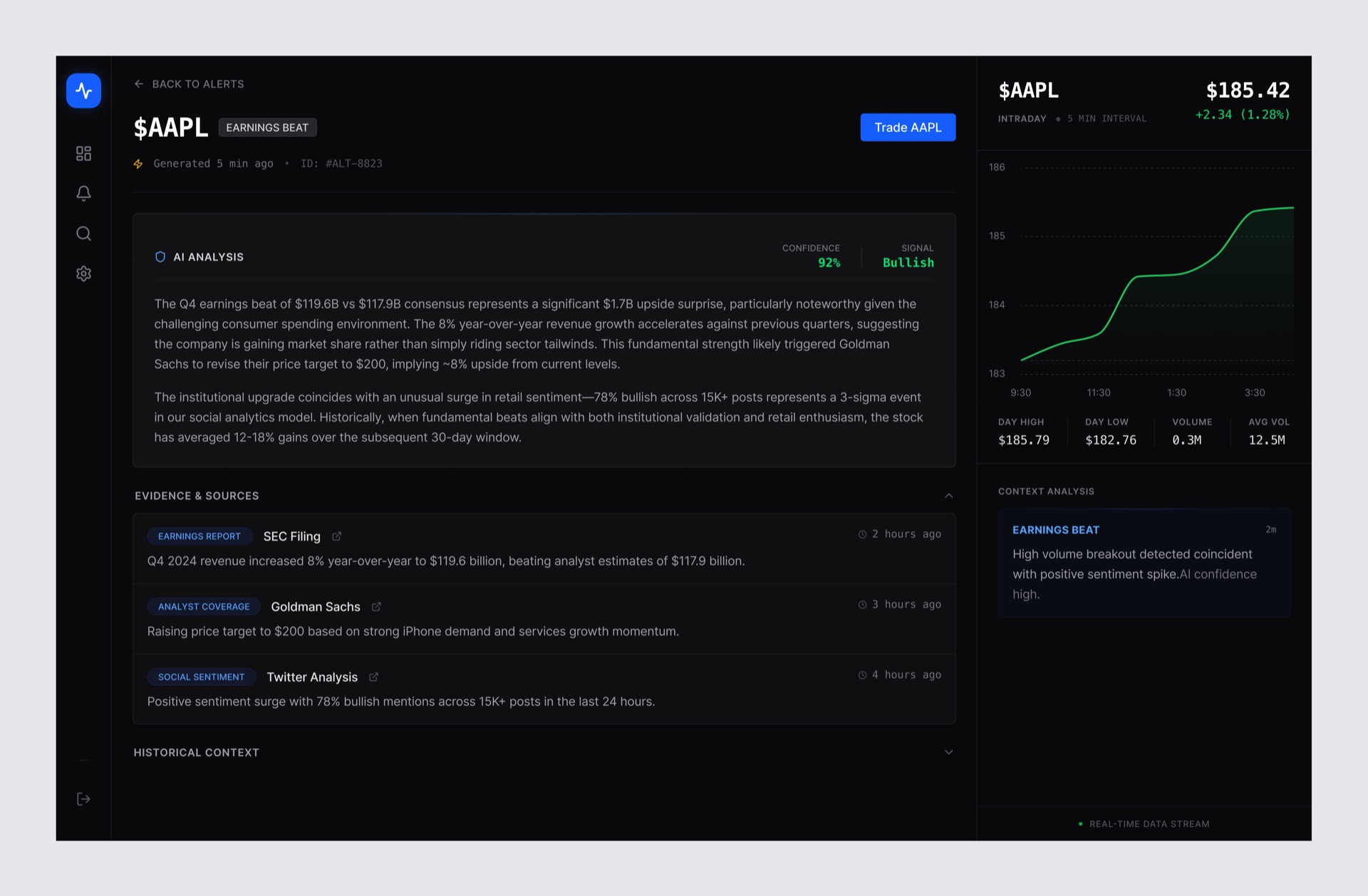Click the Trade AAPL button

(907, 127)
